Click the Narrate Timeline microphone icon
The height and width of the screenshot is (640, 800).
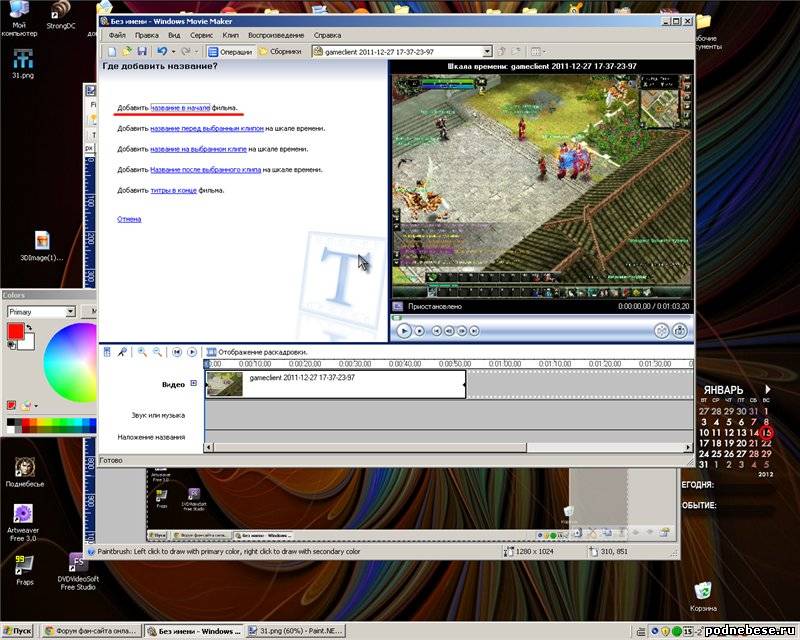click(122, 352)
